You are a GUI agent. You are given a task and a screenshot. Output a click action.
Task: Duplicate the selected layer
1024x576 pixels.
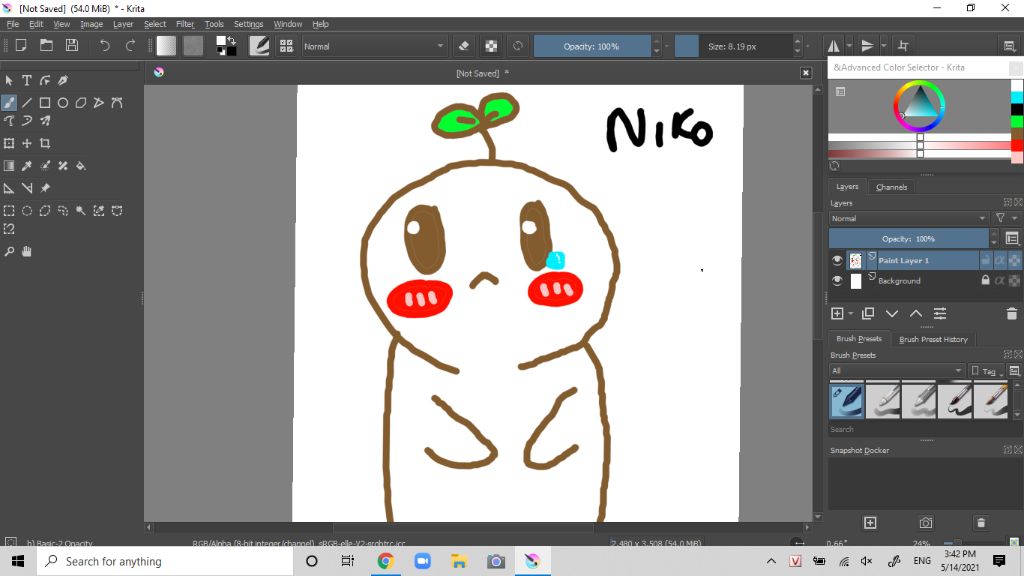click(868, 314)
